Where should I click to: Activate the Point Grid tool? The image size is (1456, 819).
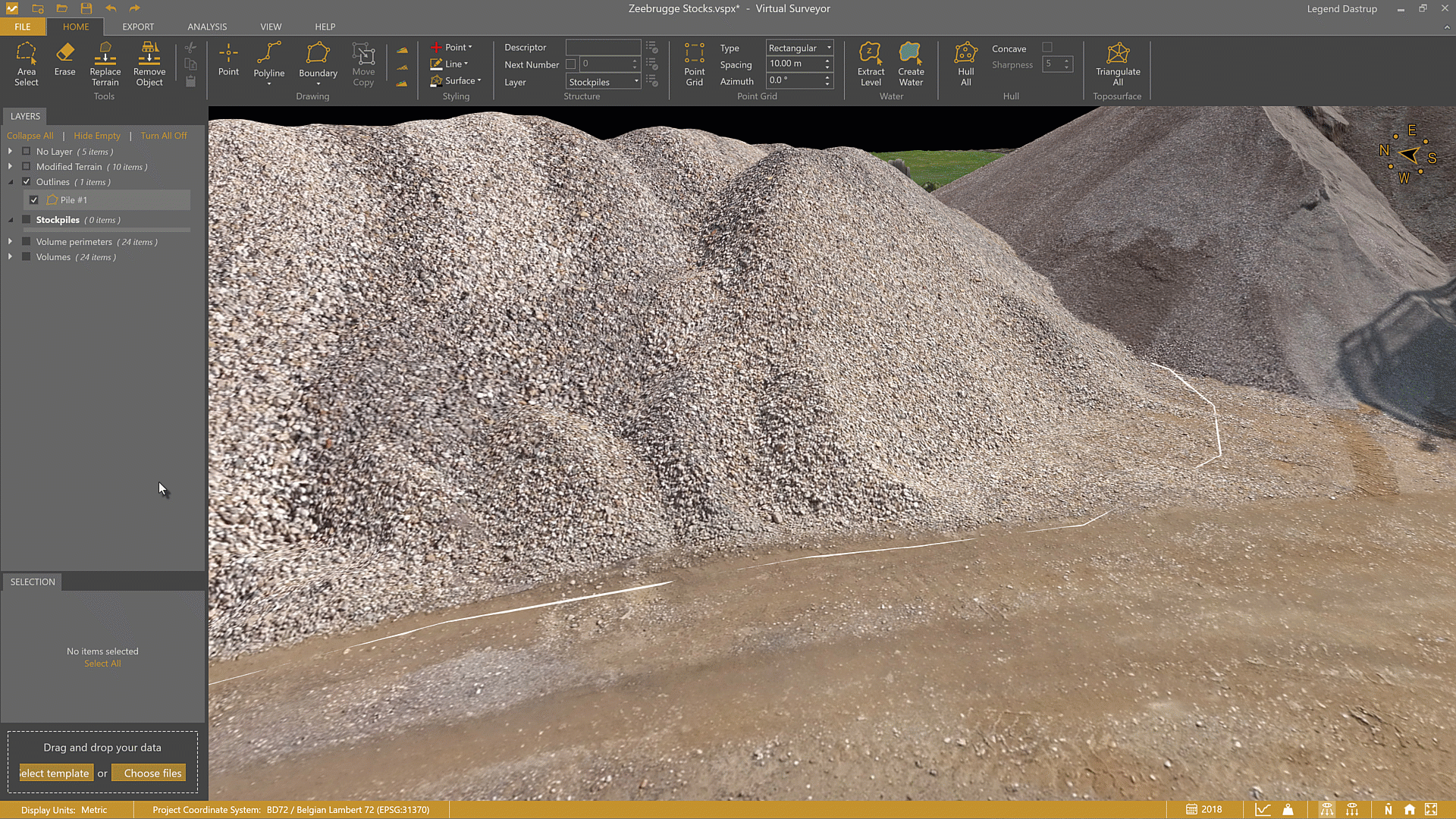(x=694, y=64)
